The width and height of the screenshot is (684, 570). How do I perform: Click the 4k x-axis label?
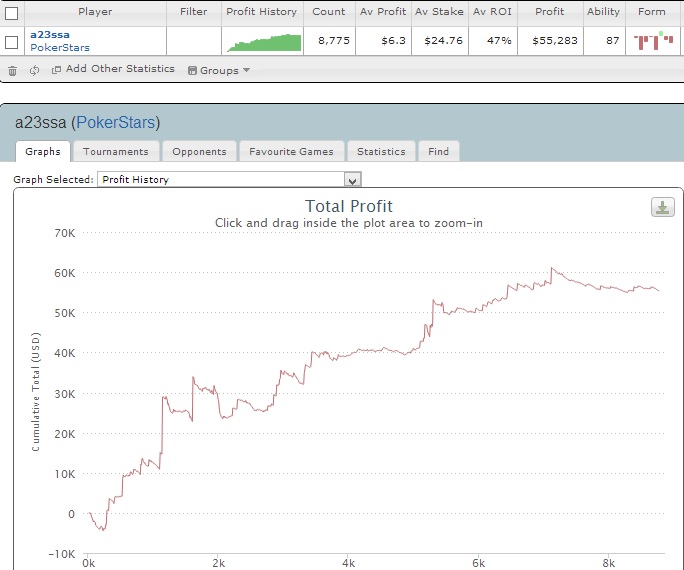tap(348, 563)
